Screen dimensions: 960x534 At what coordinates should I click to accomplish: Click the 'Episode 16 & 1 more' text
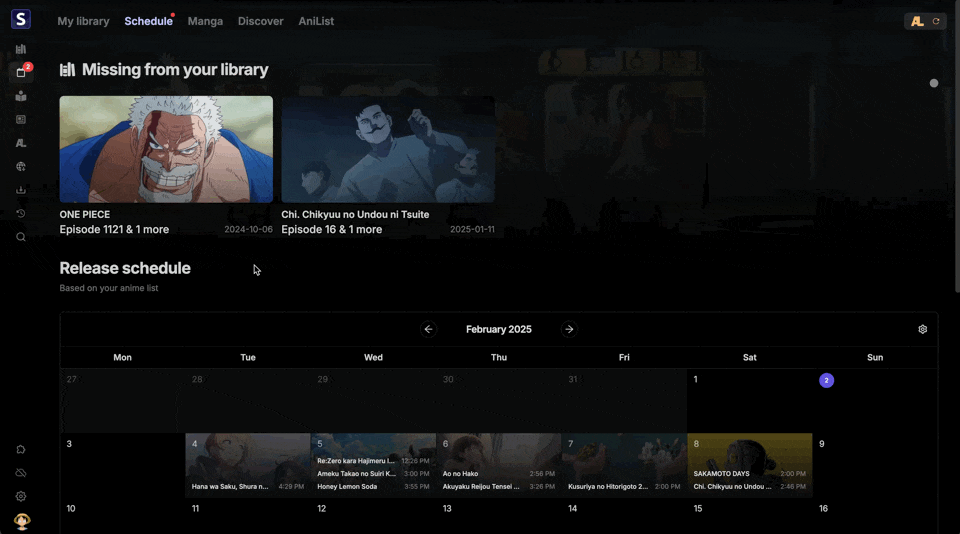331,230
